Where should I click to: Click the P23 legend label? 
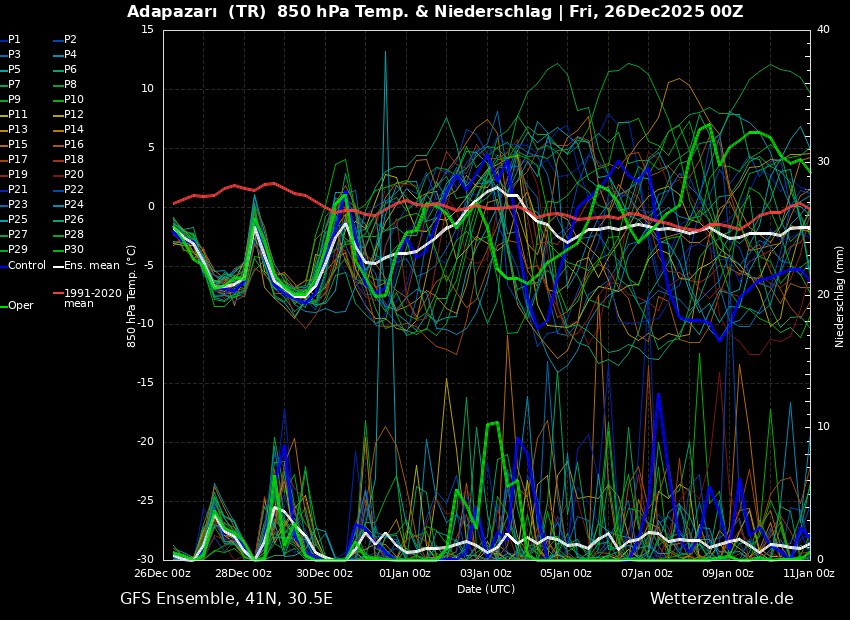pyautogui.click(x=17, y=204)
